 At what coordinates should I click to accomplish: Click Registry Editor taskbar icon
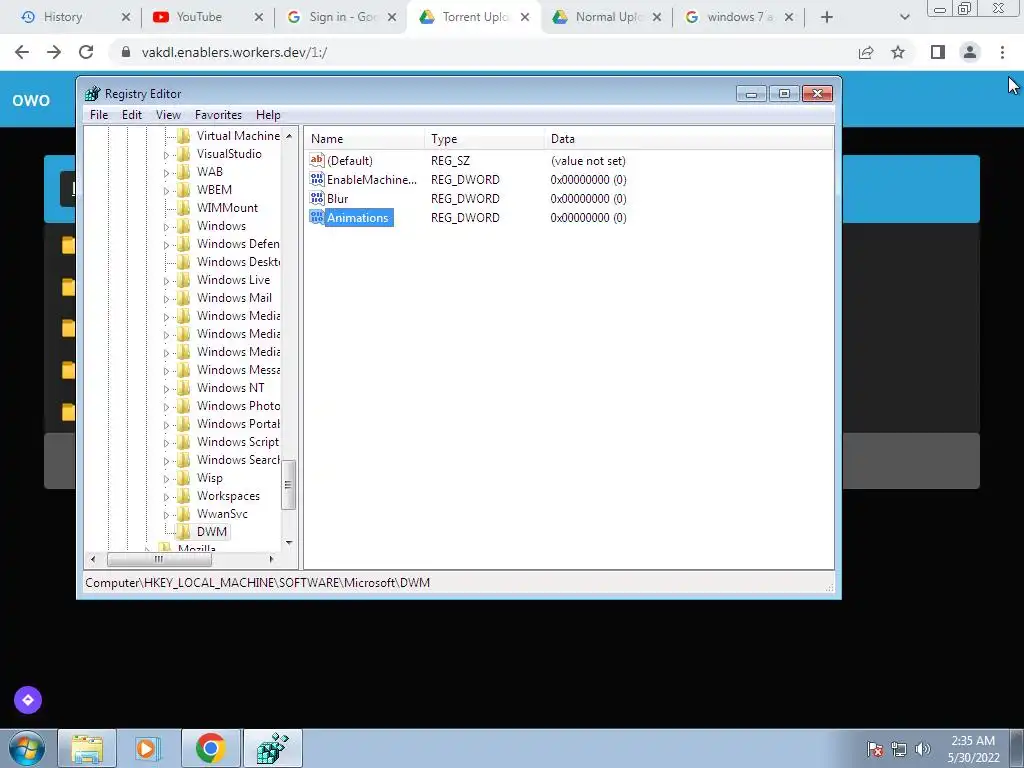(x=272, y=748)
